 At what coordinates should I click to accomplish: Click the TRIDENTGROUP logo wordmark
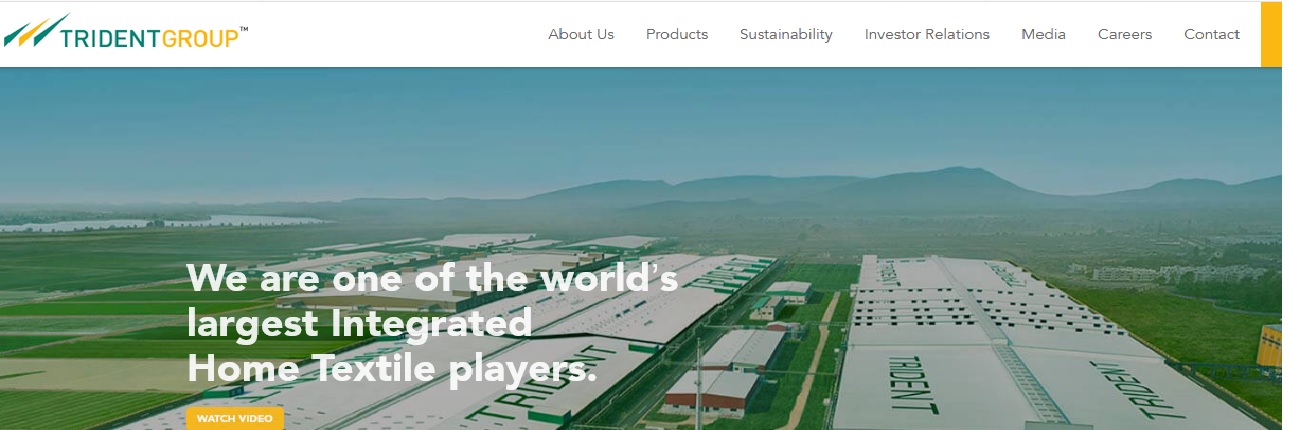(x=150, y=38)
